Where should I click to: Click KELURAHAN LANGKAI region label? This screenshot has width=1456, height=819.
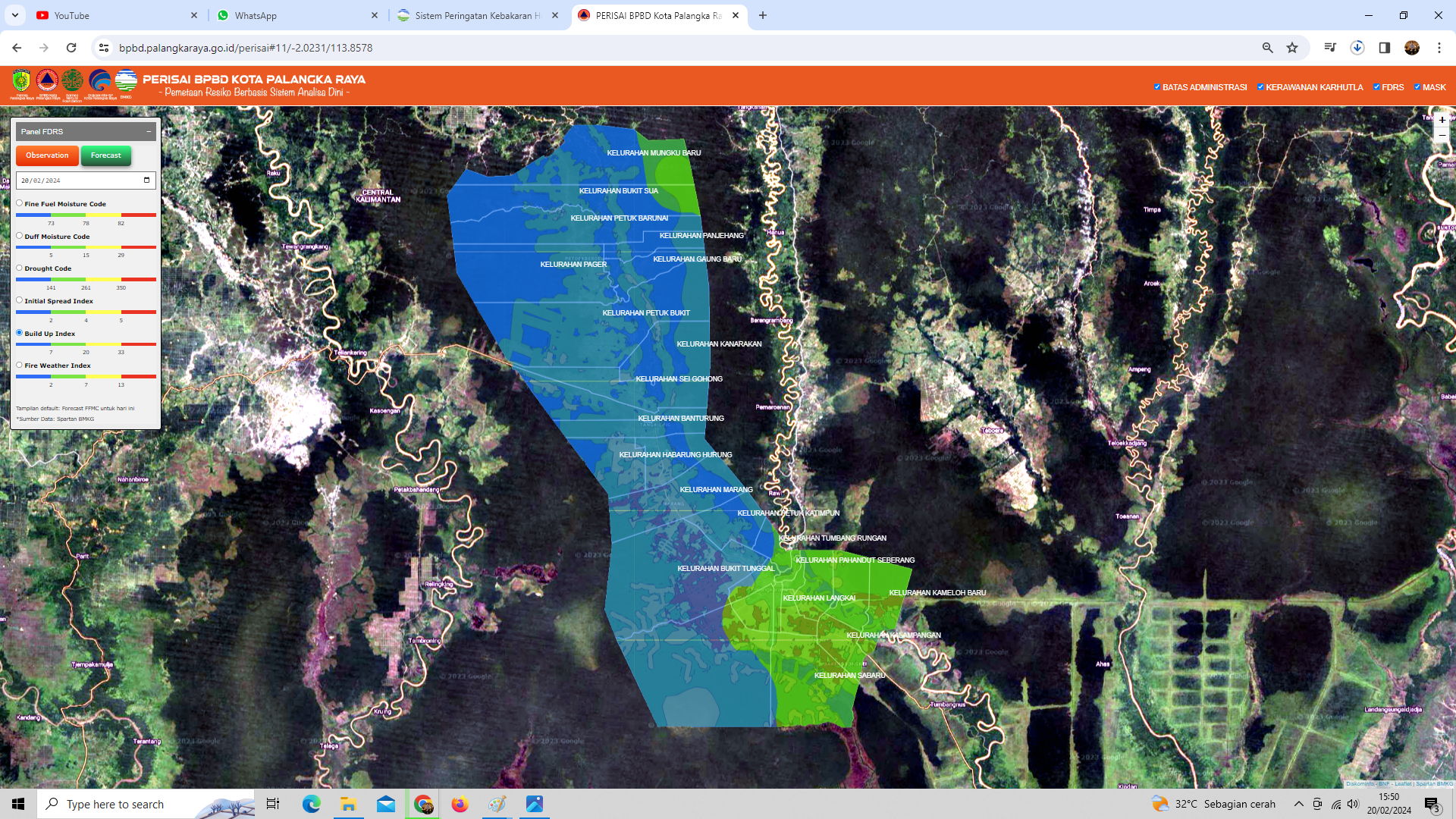[x=819, y=598]
